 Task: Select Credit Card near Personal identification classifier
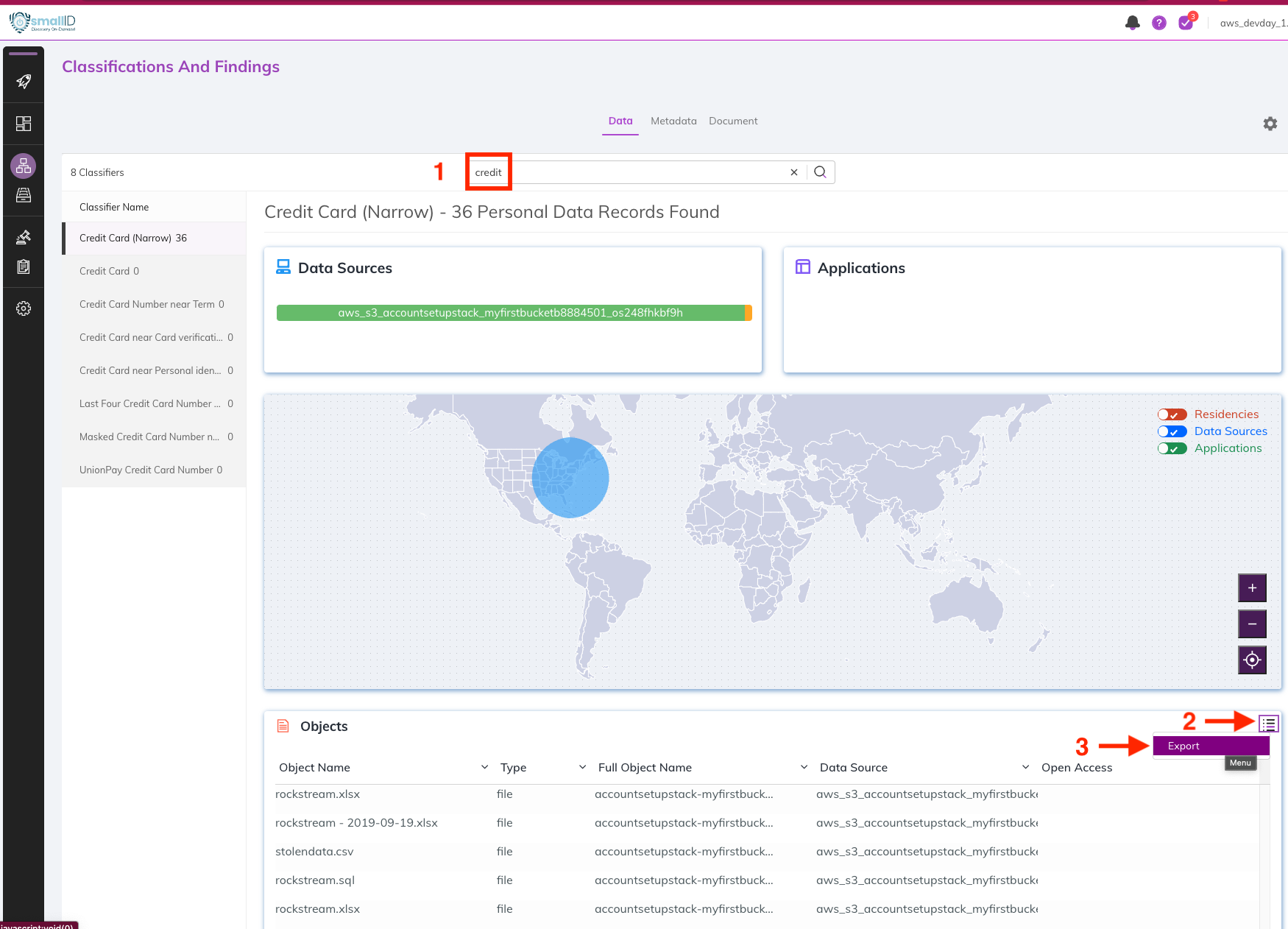point(154,370)
